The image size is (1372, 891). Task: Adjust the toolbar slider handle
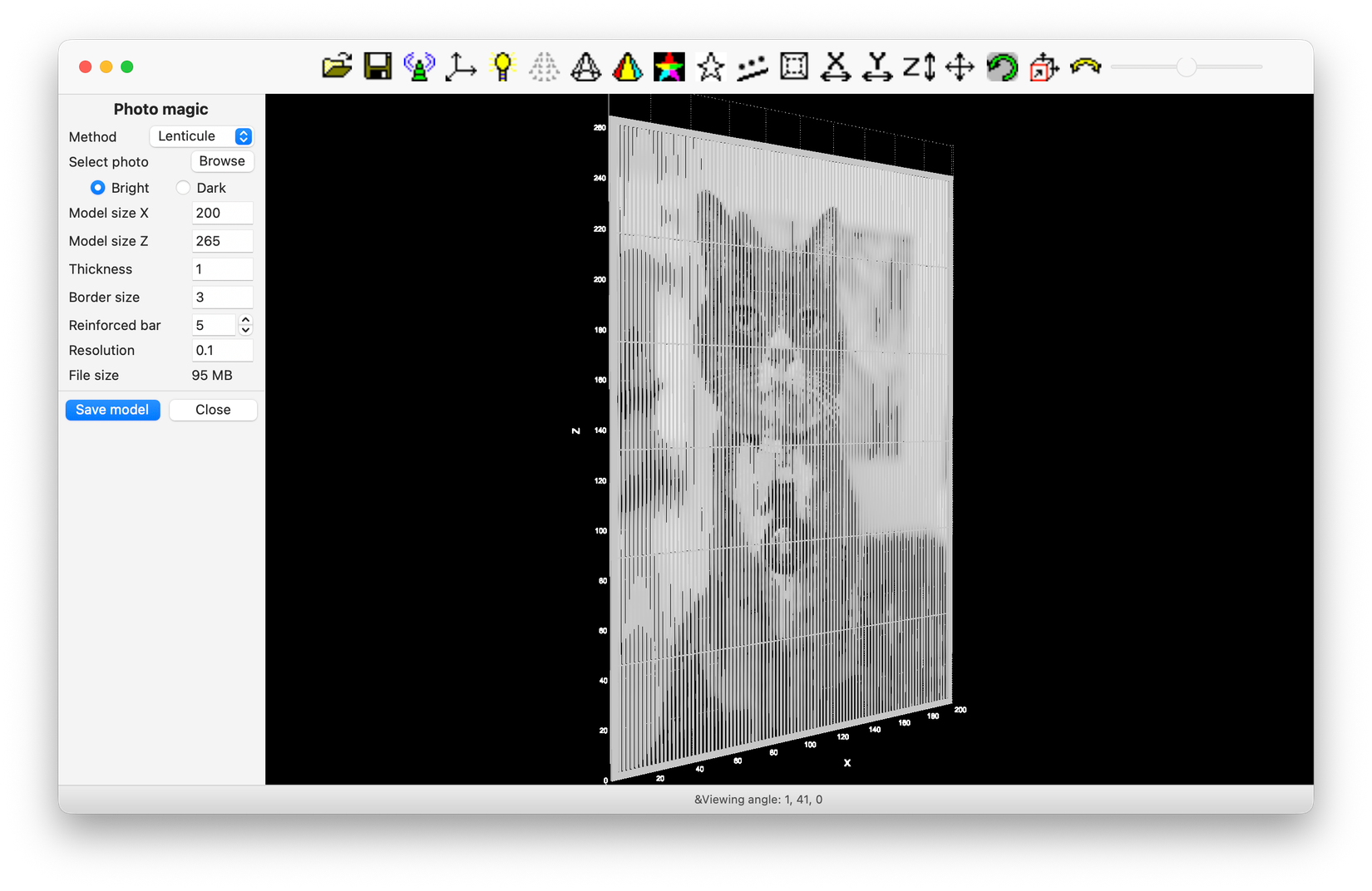point(1187,66)
